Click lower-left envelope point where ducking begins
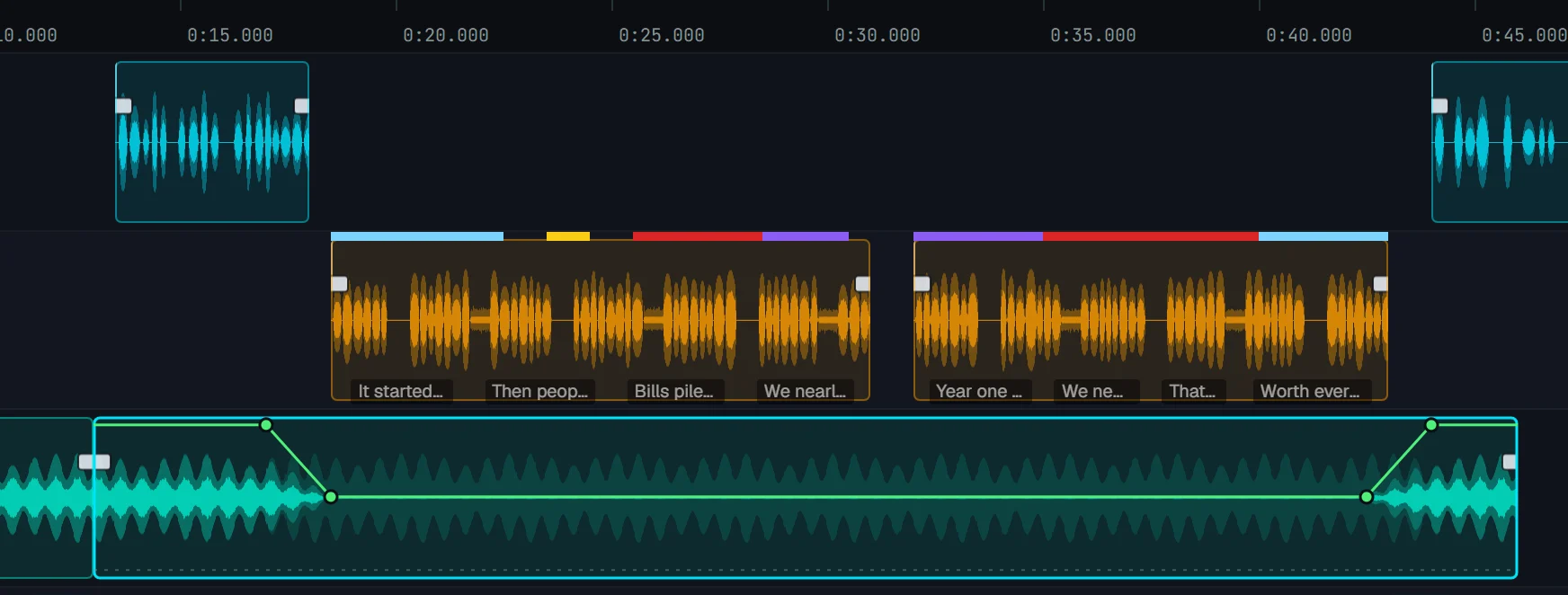The width and height of the screenshot is (1568, 595). (331, 496)
